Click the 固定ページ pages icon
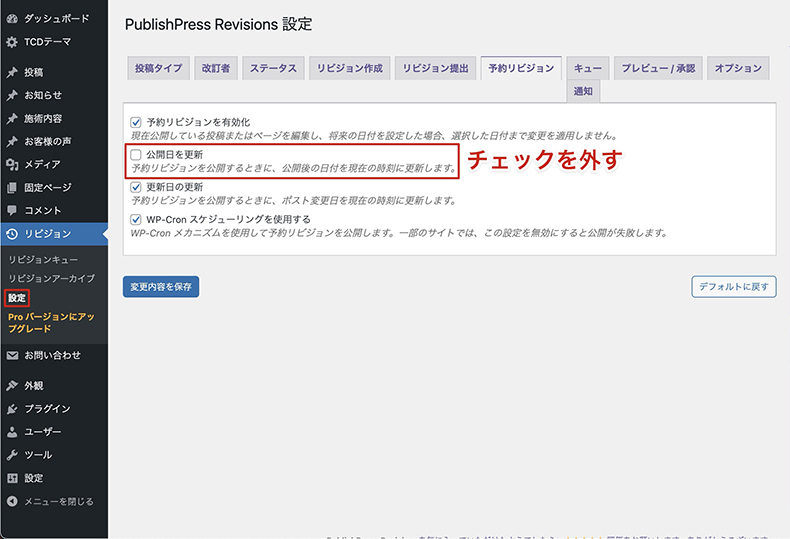Screen dimensions: 790x539 click(12, 187)
